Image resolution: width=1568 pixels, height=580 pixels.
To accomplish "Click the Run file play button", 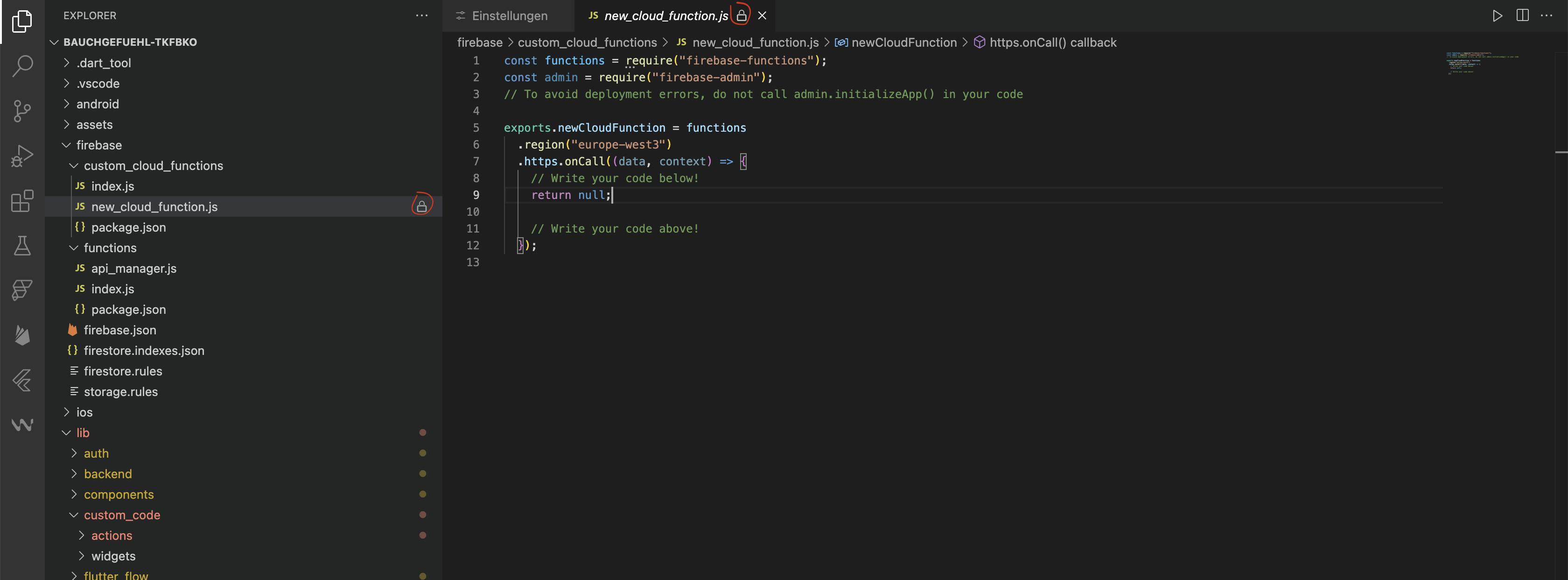I will tap(1497, 16).
